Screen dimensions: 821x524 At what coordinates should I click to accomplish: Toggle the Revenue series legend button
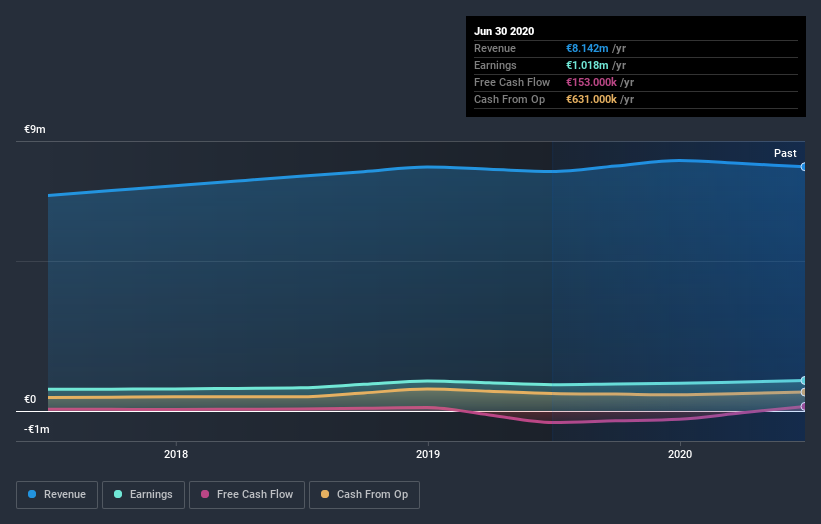pos(57,495)
